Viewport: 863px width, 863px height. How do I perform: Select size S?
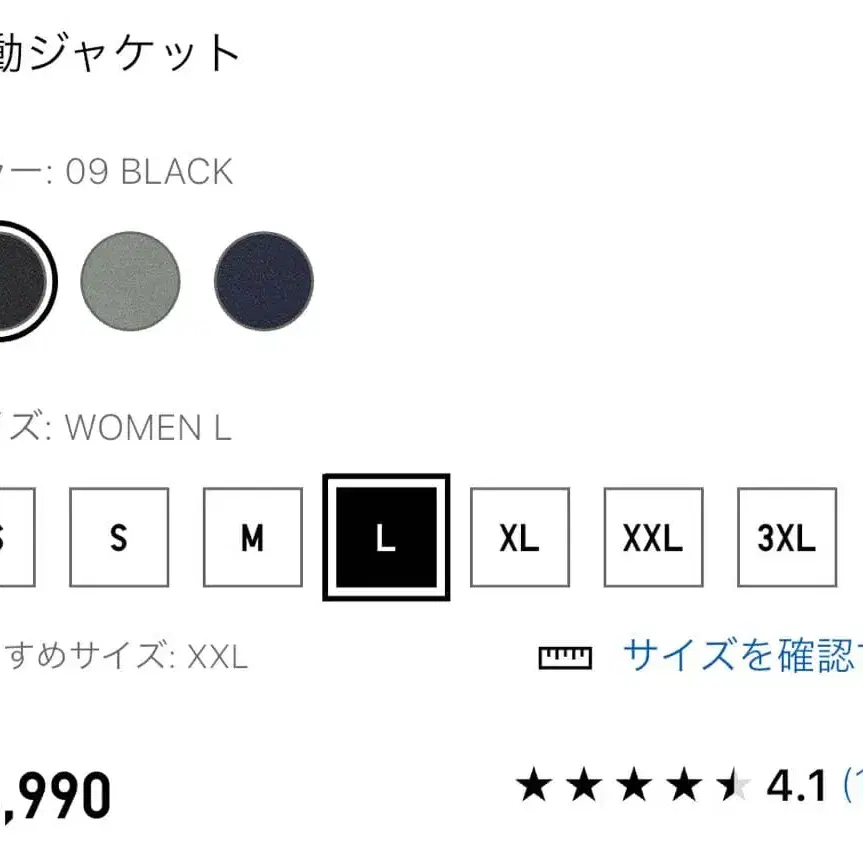tap(119, 538)
